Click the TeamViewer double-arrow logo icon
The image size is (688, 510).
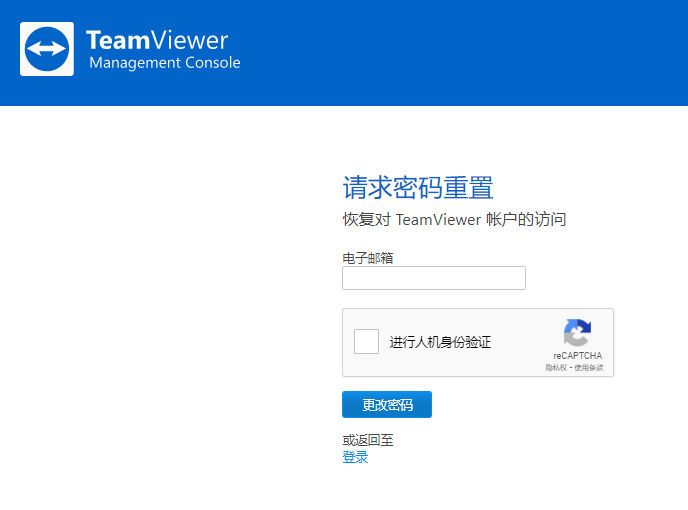click(x=47, y=49)
